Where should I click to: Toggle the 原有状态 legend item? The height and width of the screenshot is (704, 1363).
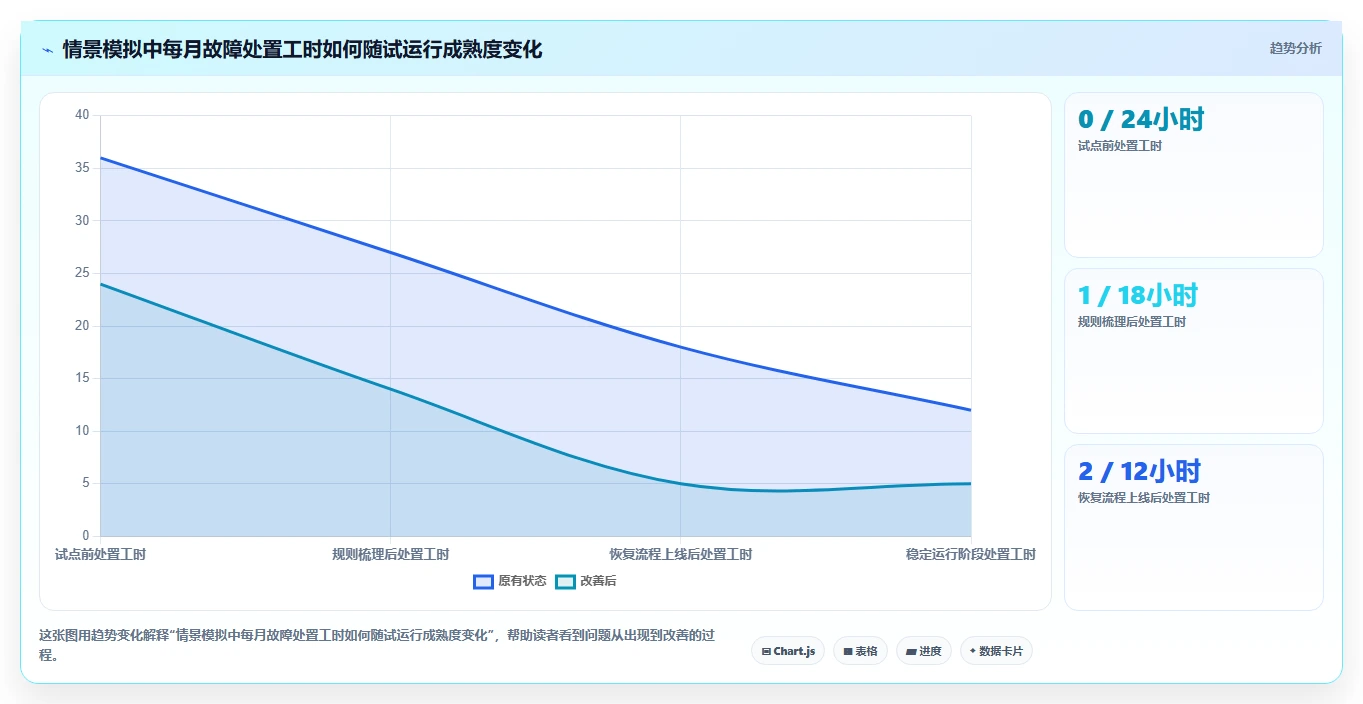coord(510,581)
